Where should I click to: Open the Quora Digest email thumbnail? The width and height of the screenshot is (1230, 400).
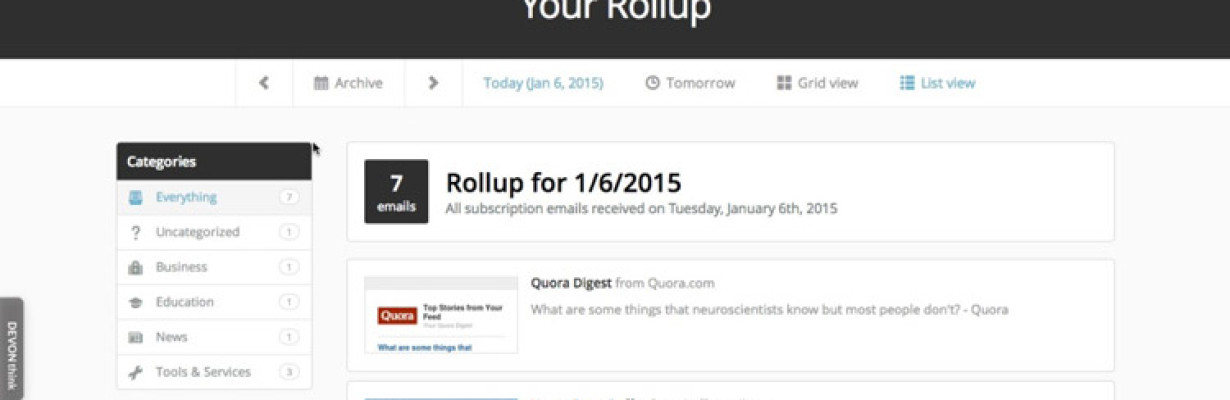pyautogui.click(x=441, y=315)
